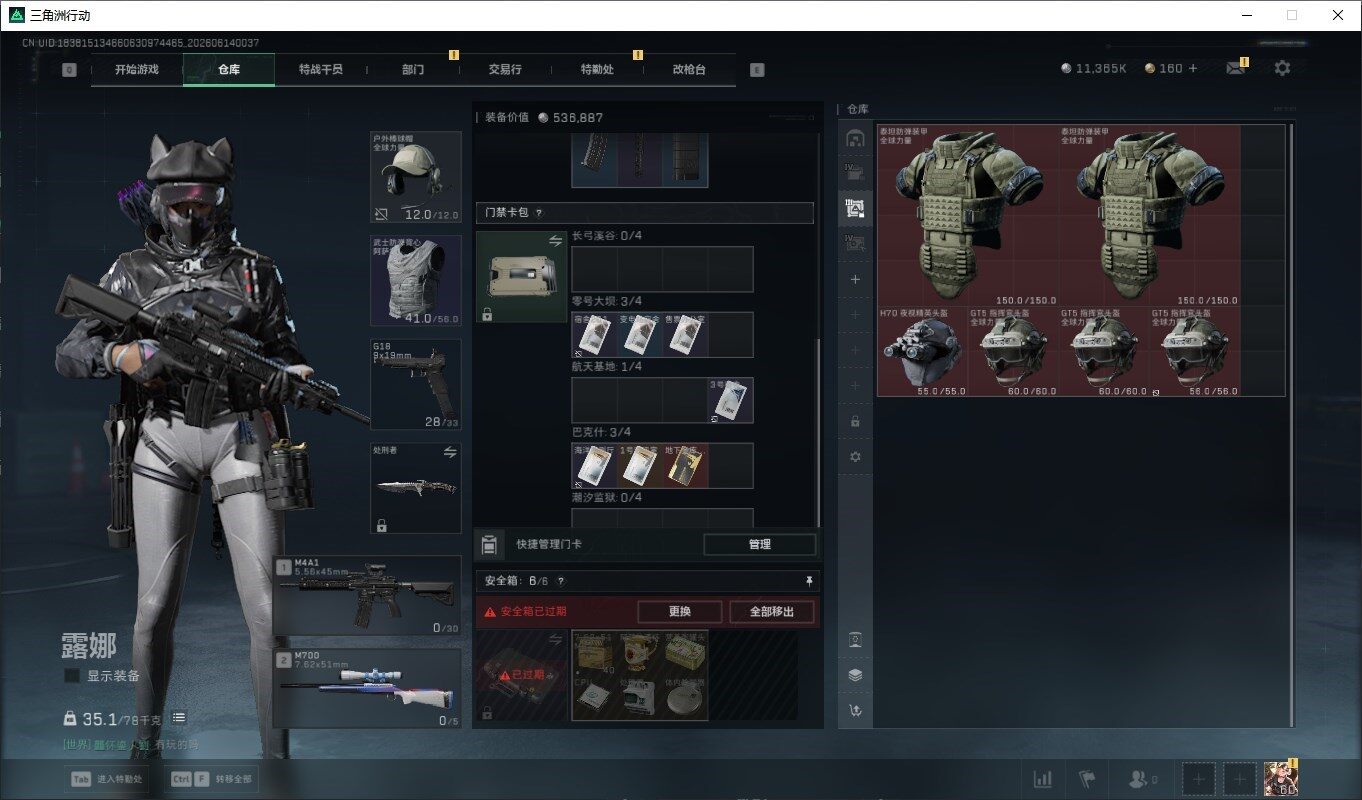
Task: Click the warehouse stack layers icon
Action: pos(855,675)
